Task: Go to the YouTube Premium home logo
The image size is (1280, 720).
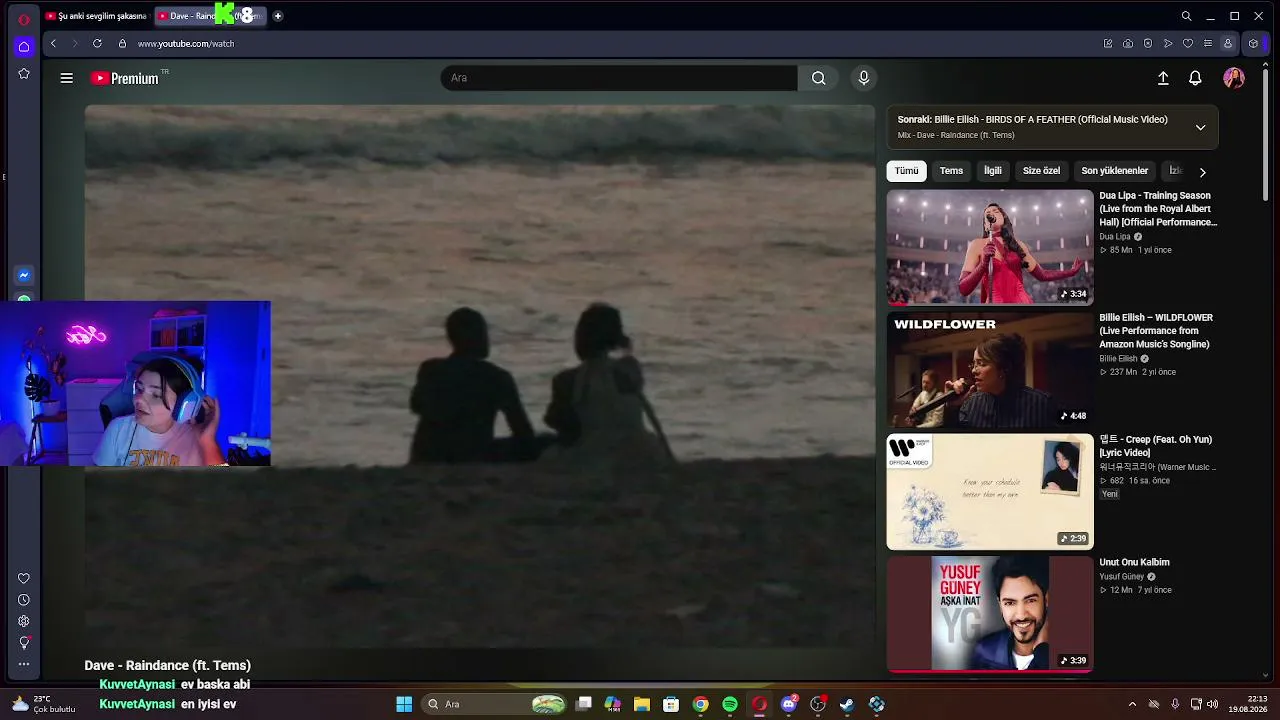Action: [x=125, y=78]
